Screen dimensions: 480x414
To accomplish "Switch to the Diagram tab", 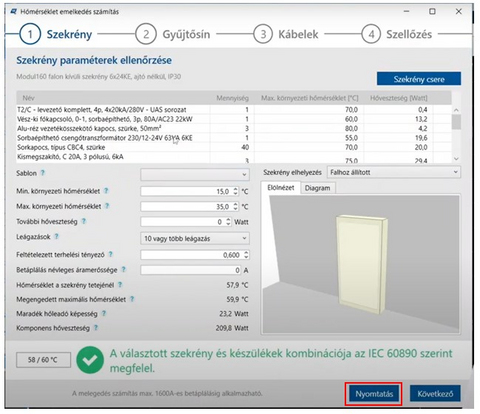I will (318, 188).
